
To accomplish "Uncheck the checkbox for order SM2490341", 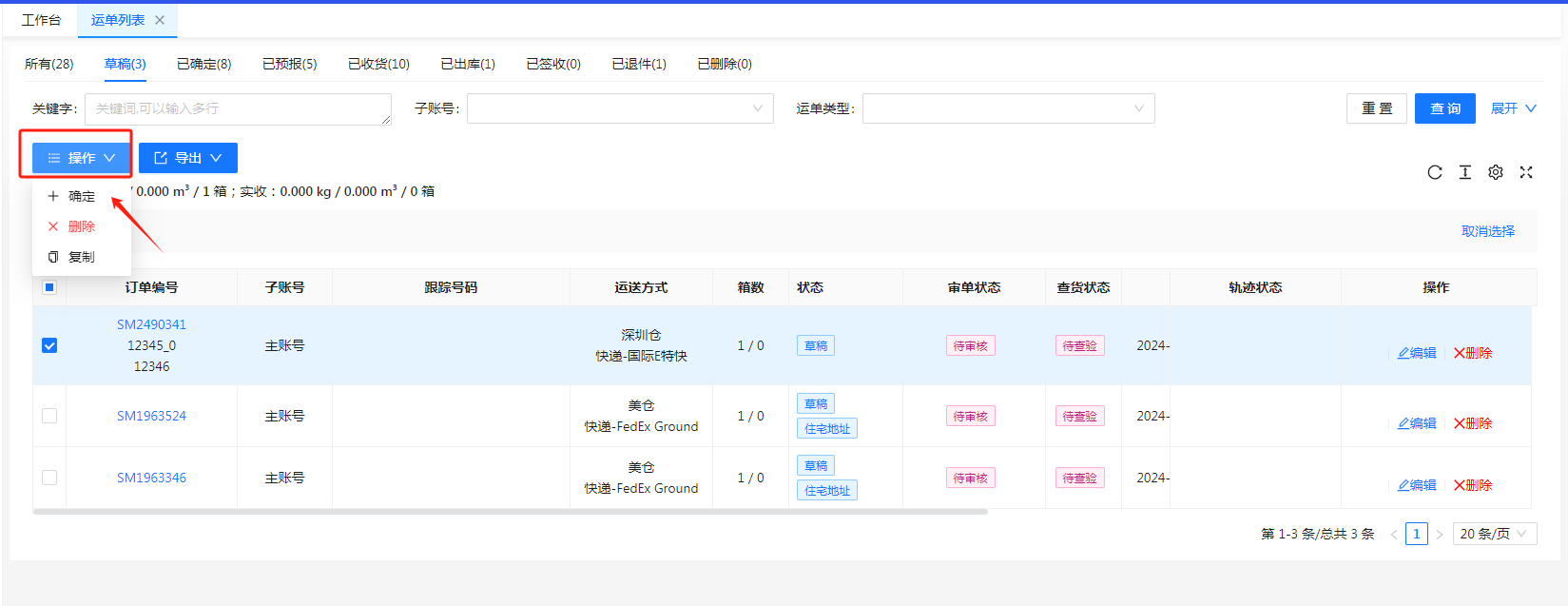I will (x=49, y=345).
